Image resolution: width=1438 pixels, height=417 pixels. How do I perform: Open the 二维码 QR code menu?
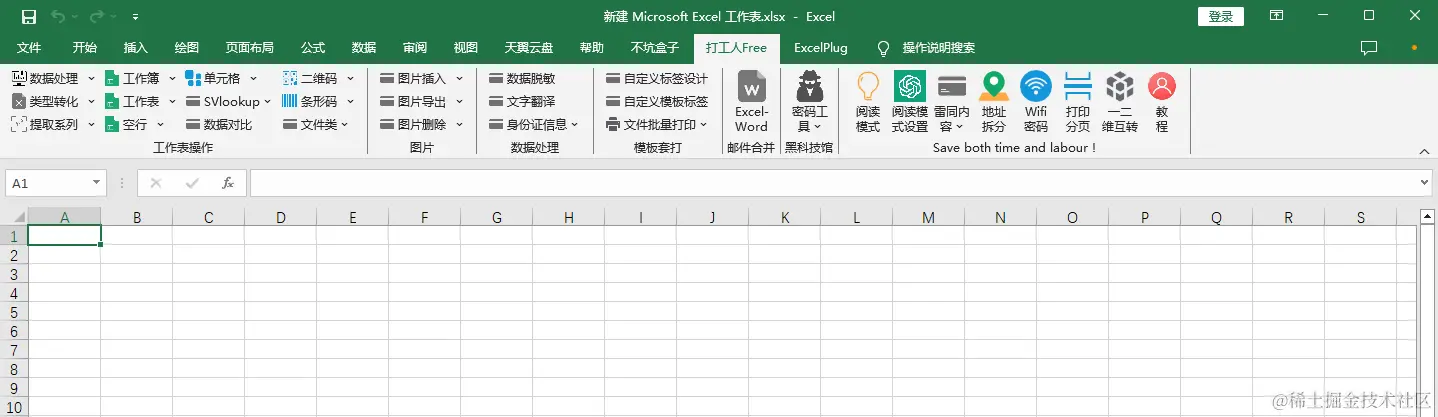tap(318, 78)
